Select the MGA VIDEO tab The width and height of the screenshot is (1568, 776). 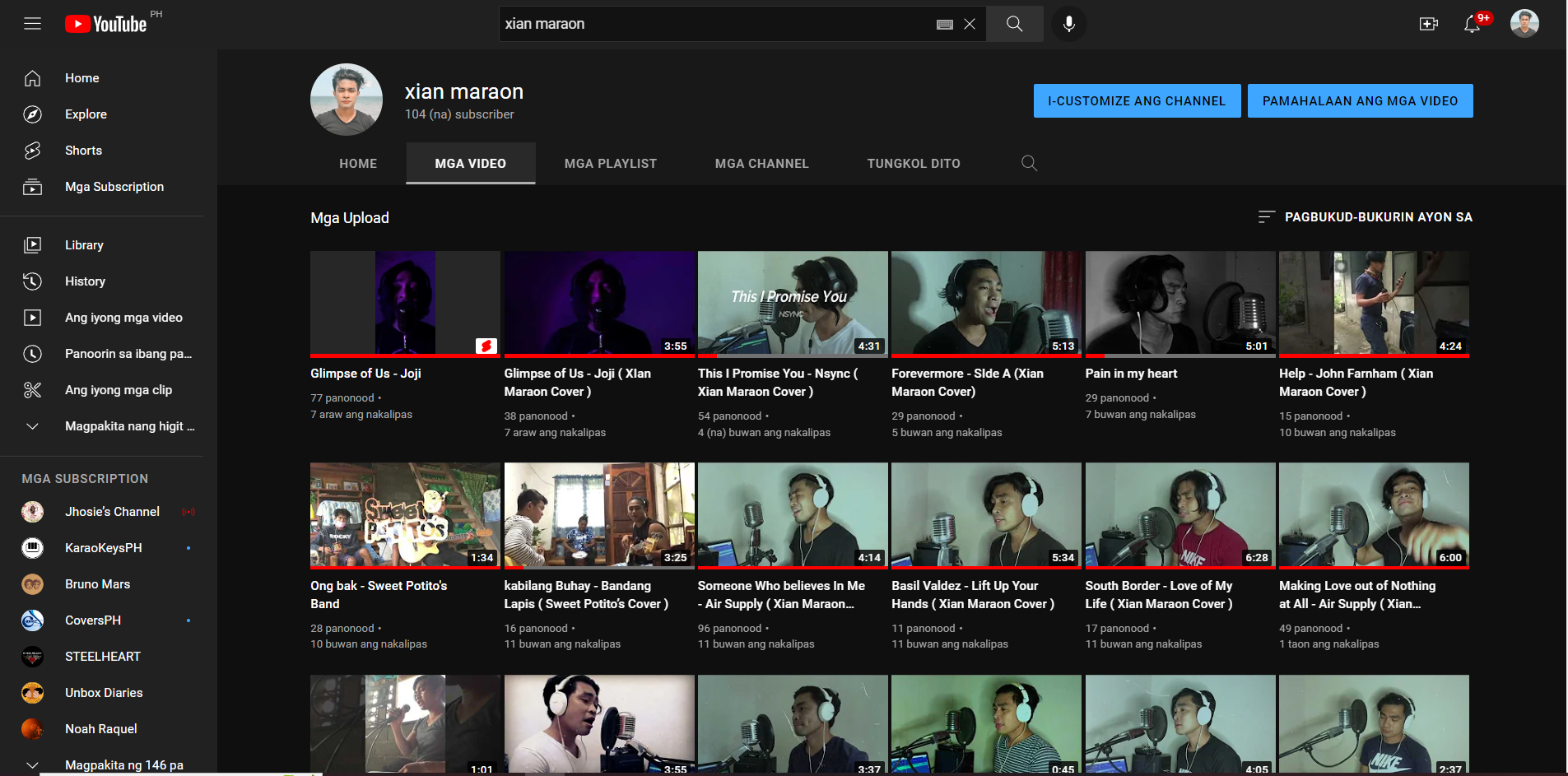click(x=471, y=164)
